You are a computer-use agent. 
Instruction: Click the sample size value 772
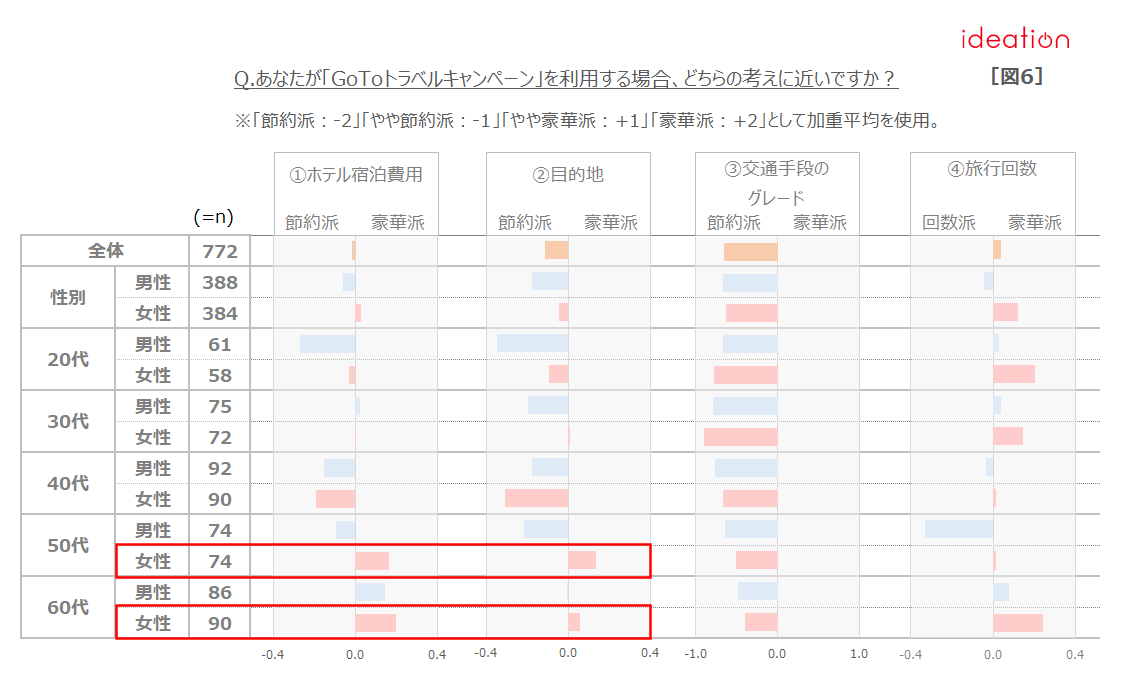[x=219, y=252]
